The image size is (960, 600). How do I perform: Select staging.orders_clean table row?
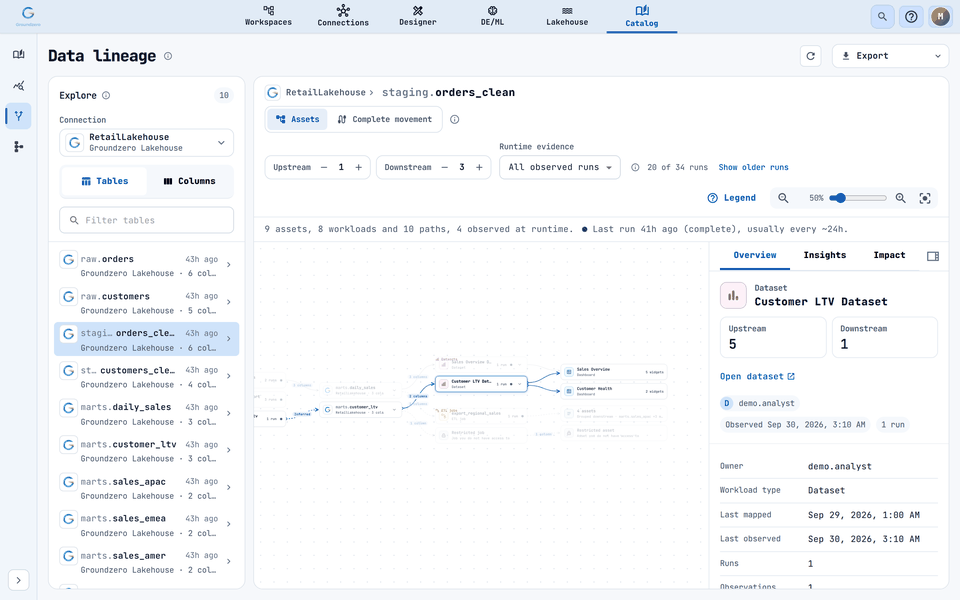pyautogui.click(x=146, y=339)
